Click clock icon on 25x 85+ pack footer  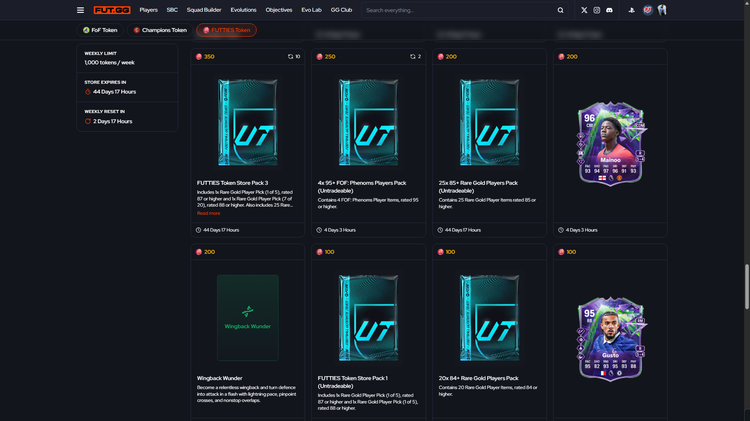pos(440,230)
